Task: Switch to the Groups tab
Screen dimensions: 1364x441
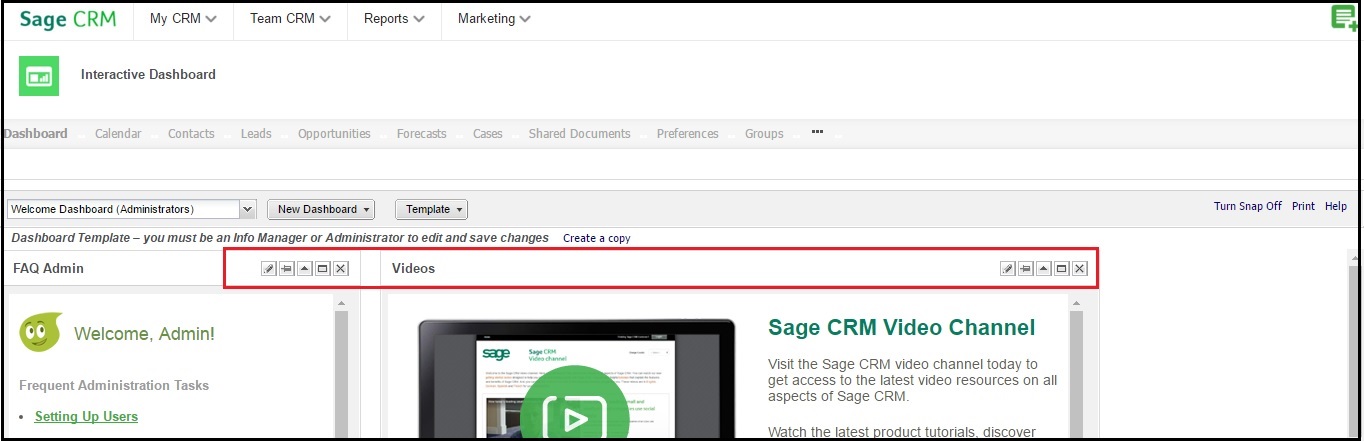Action: (x=764, y=134)
